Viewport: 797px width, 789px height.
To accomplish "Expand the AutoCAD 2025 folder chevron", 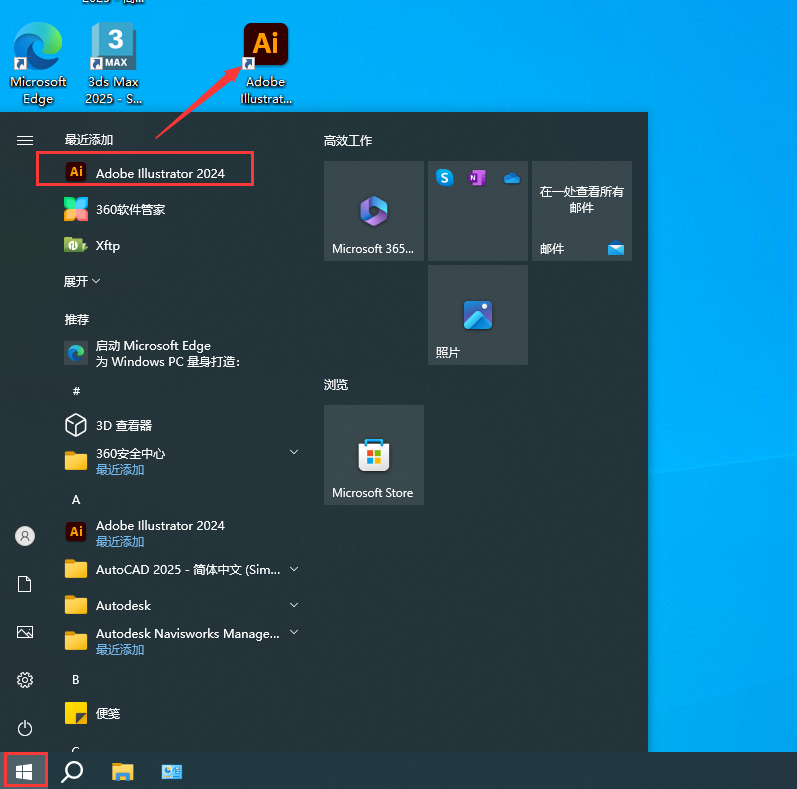I will coord(294,569).
